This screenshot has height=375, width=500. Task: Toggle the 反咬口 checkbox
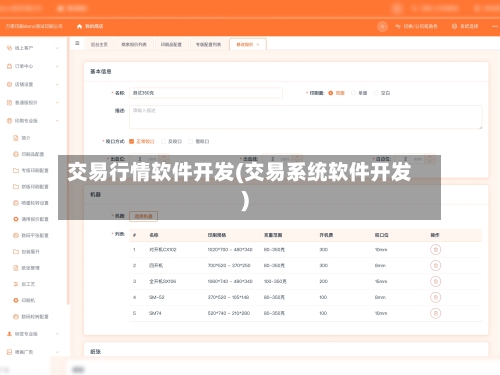point(163,141)
